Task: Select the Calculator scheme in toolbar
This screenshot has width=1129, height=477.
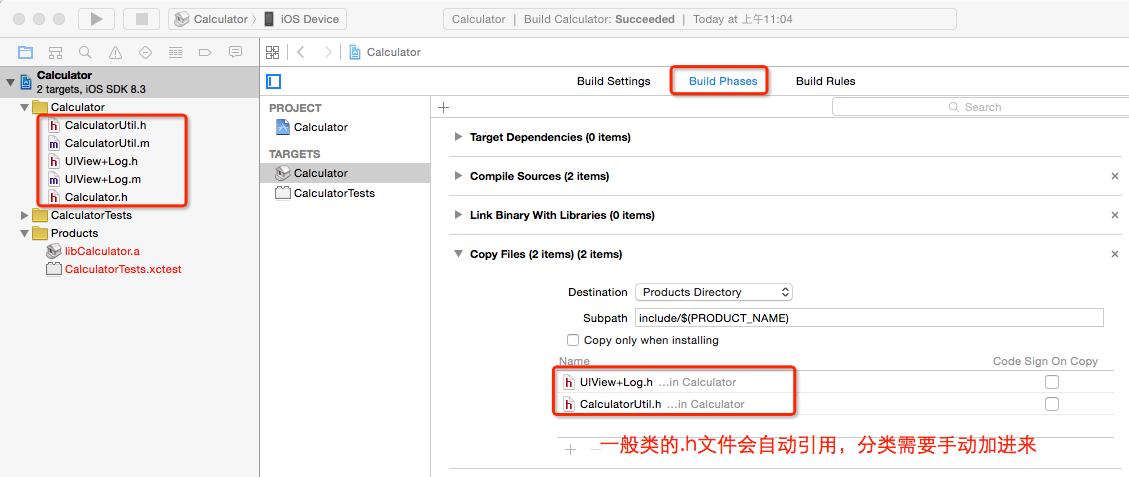Action: 212,19
